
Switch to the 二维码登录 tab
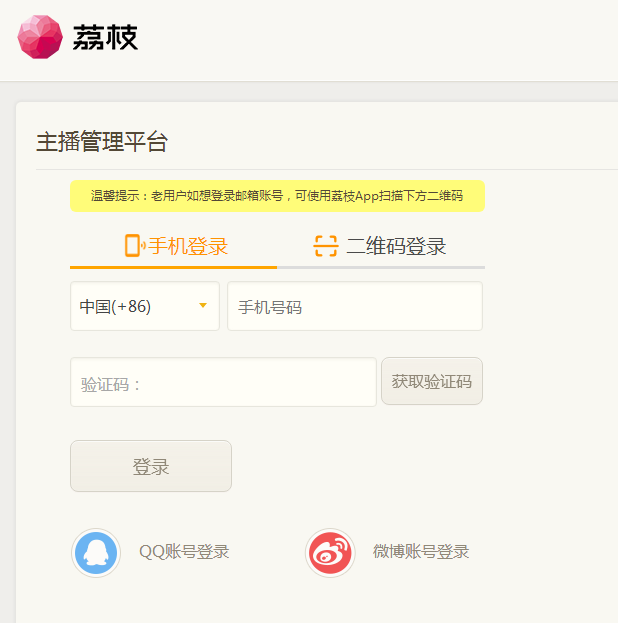[x=396, y=246]
